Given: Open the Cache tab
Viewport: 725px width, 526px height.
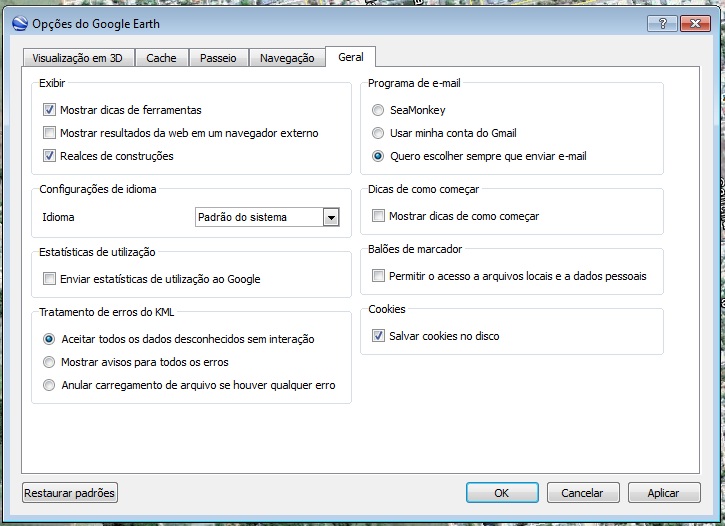Looking at the screenshot, I should 161,58.
